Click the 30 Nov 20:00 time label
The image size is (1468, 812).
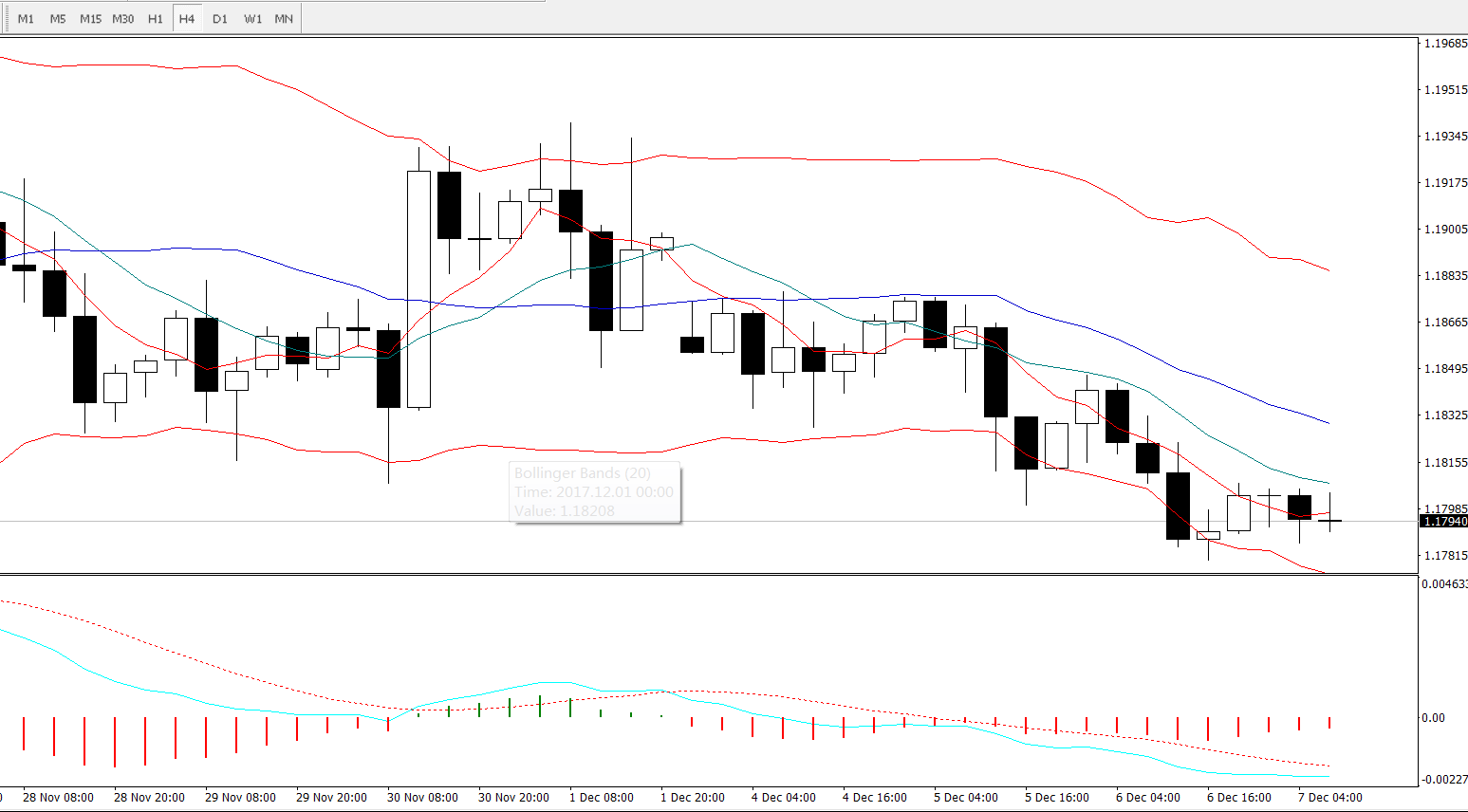[x=513, y=798]
